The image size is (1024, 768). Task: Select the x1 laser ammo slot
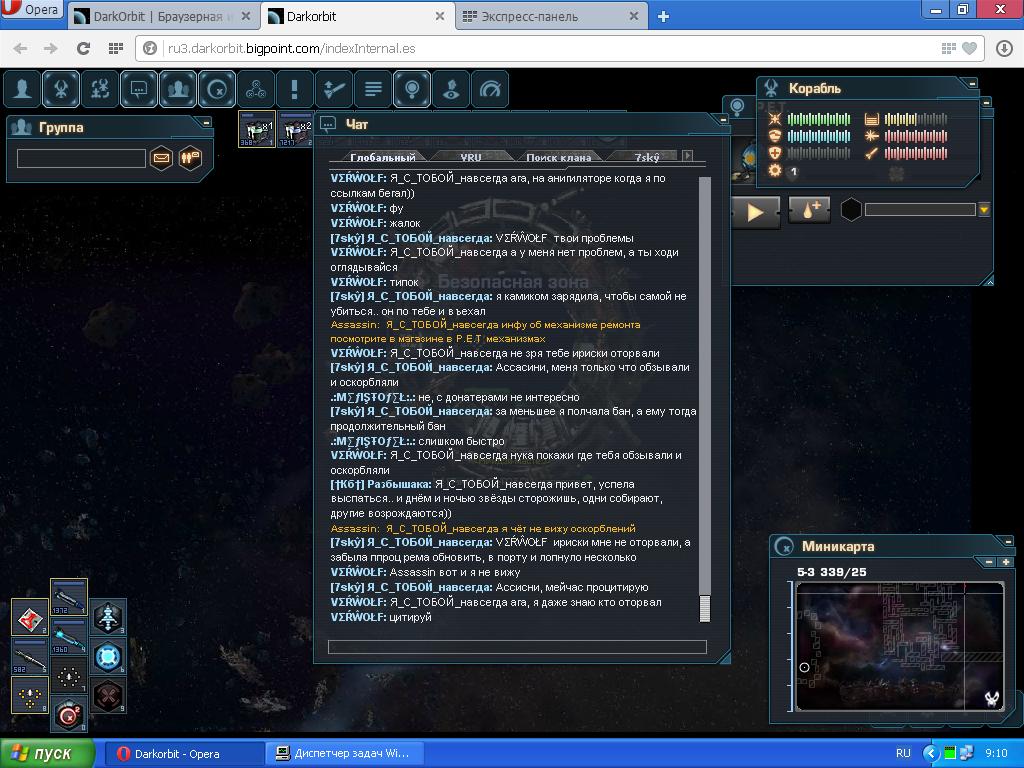pos(257,129)
